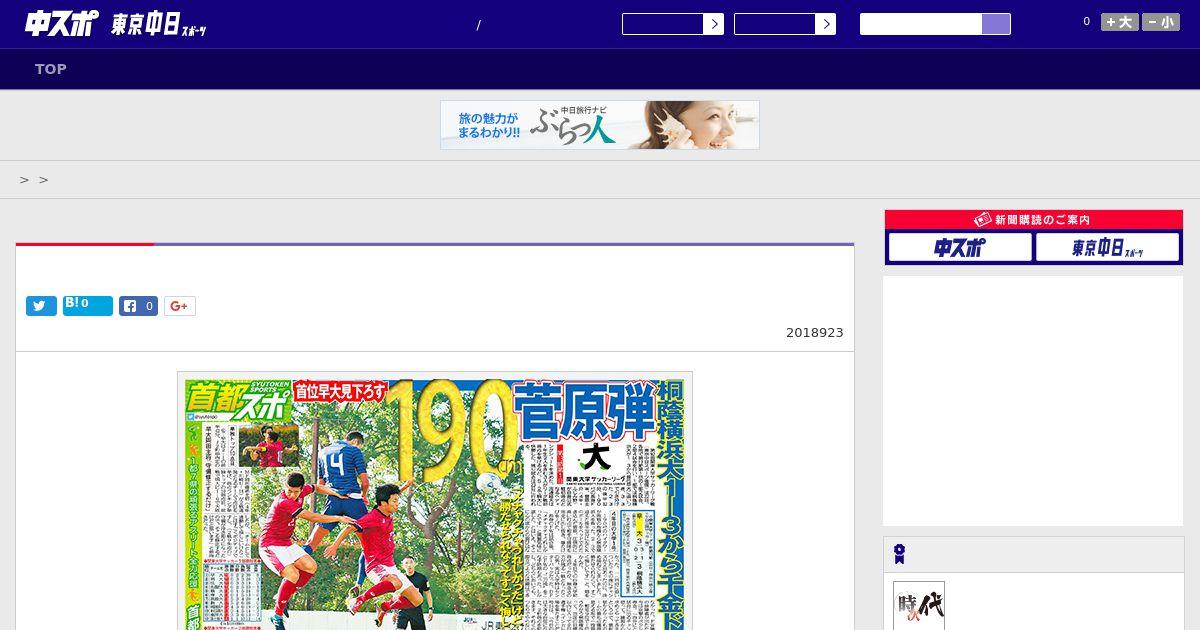Share article with Google+ icon button
Image resolution: width=1200 pixels, height=630 pixels.
(180, 306)
